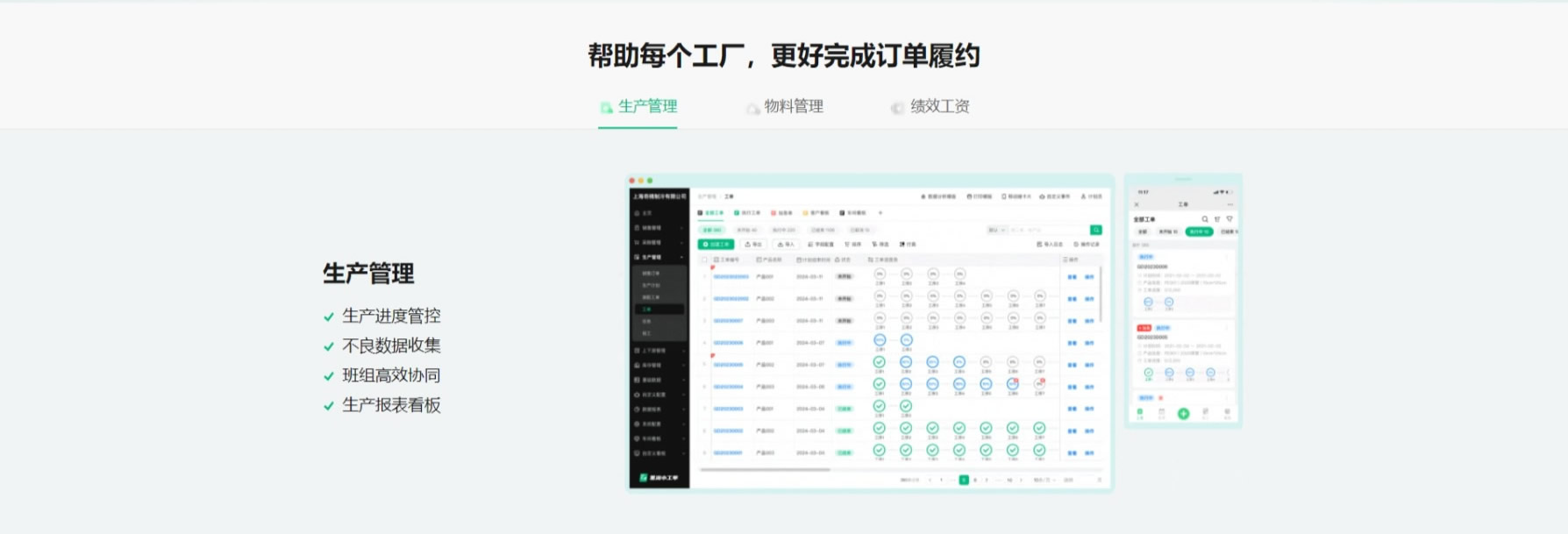Open the page-size dropdown in pagination
Viewport: 1568px width, 534px height.
click(1042, 480)
